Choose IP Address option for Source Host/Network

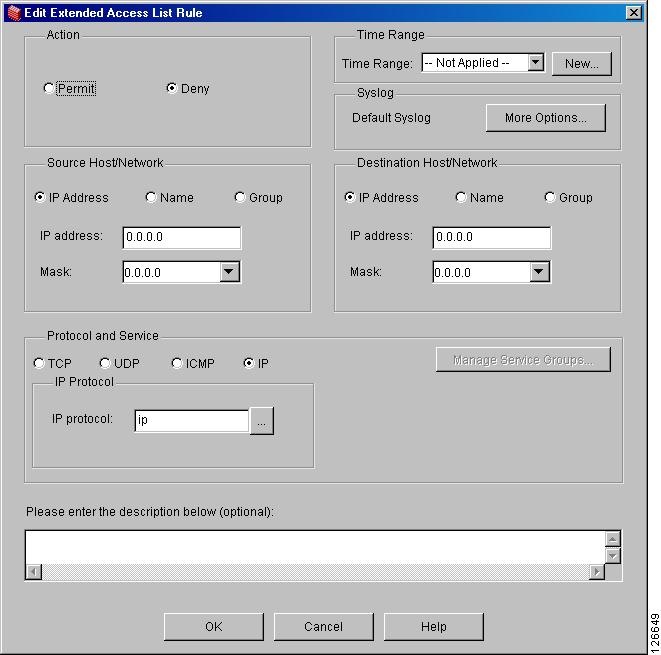pyautogui.click(x=39, y=197)
